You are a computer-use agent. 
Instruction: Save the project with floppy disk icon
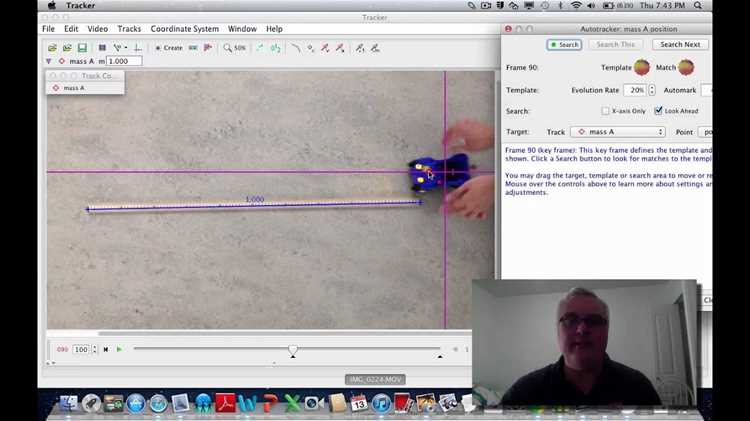point(82,48)
